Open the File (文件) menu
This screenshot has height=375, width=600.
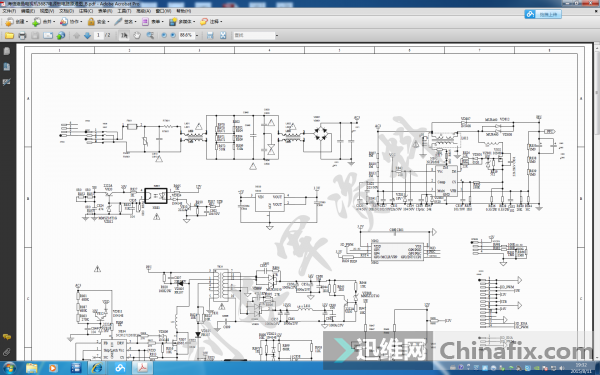coord(9,11)
